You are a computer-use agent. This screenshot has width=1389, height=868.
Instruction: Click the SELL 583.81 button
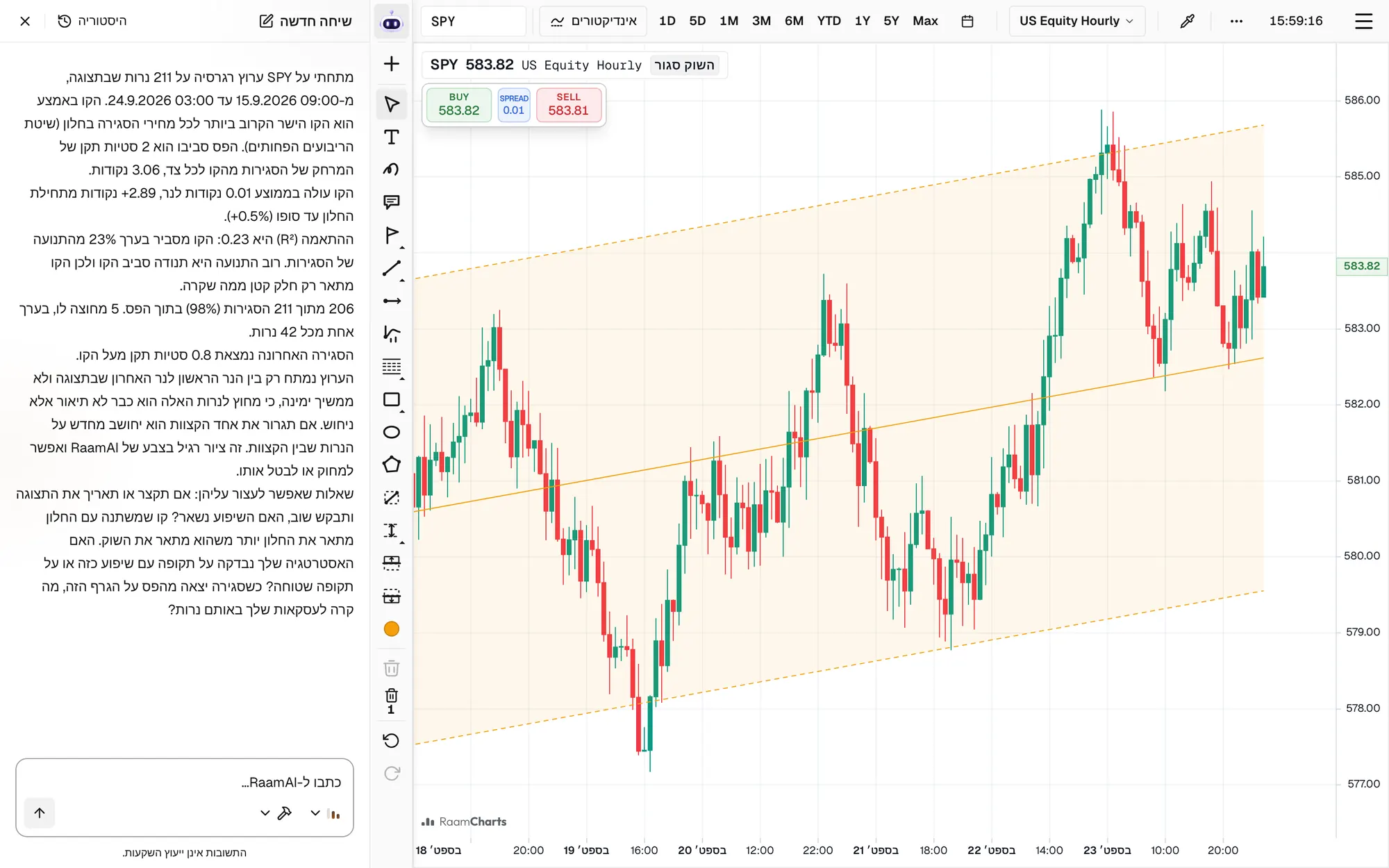569,105
